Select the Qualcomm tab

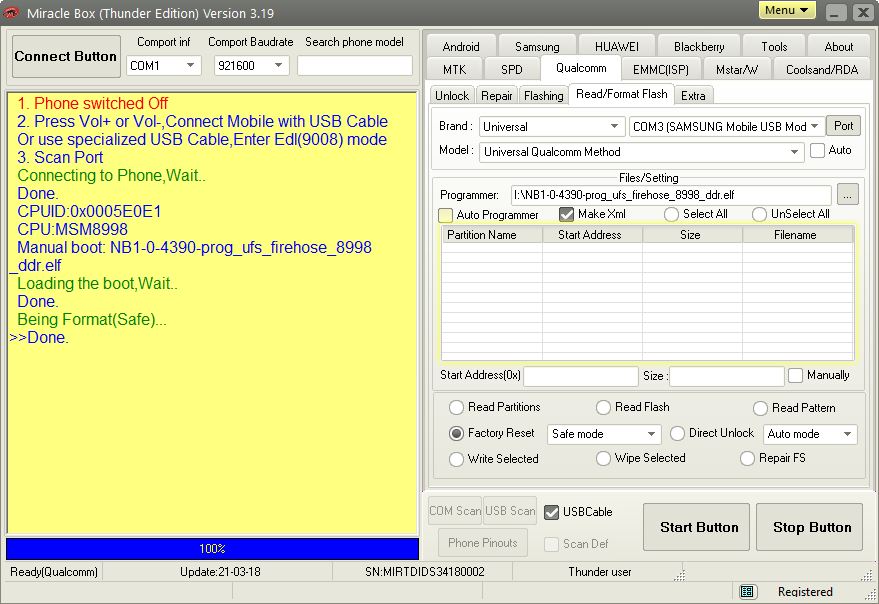click(x=581, y=68)
